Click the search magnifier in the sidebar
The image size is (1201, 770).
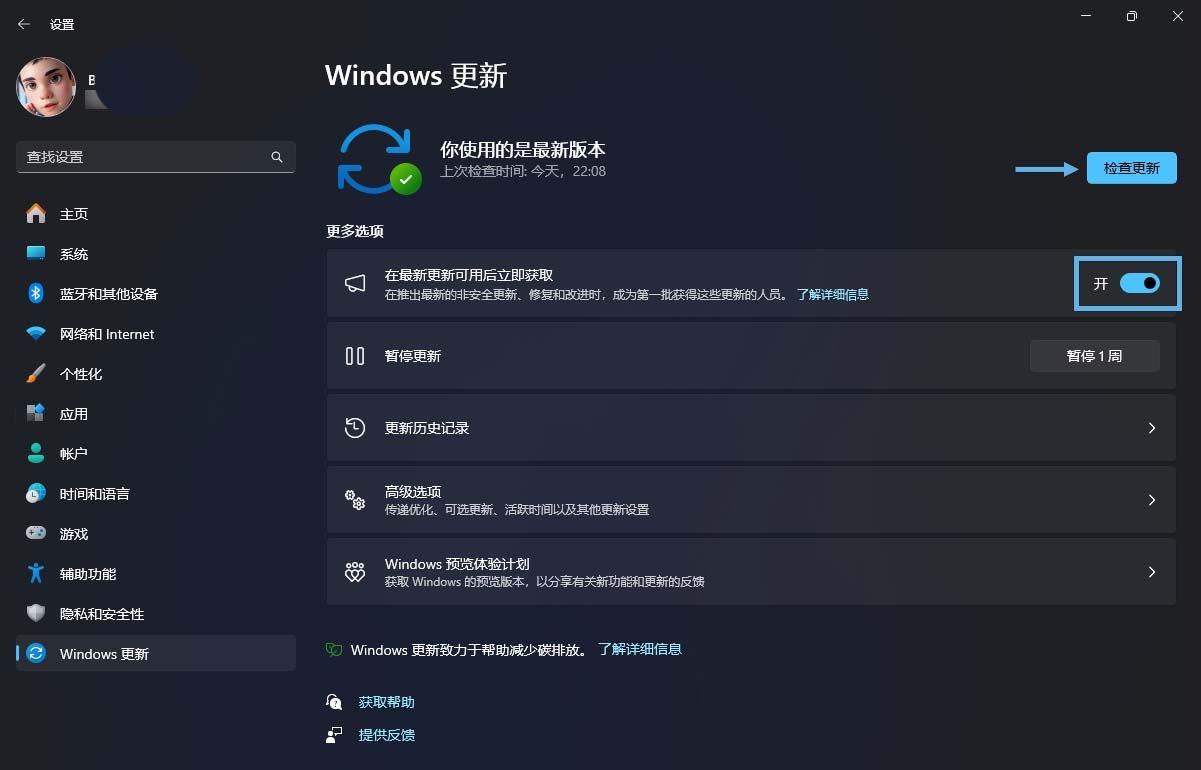(276, 157)
